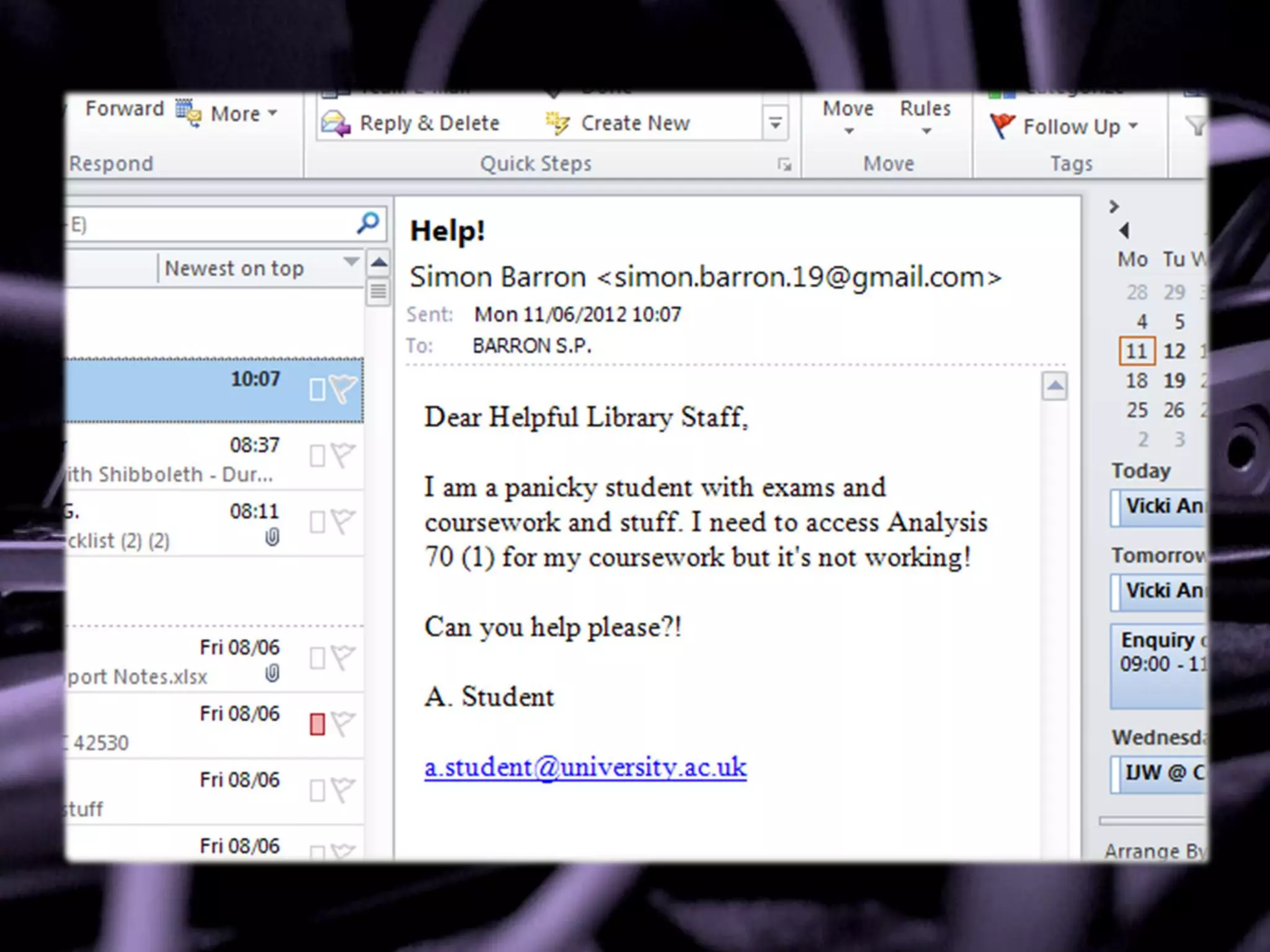Toggle red category box on 42530 message
This screenshot has width=1270, height=952.
coord(317,724)
